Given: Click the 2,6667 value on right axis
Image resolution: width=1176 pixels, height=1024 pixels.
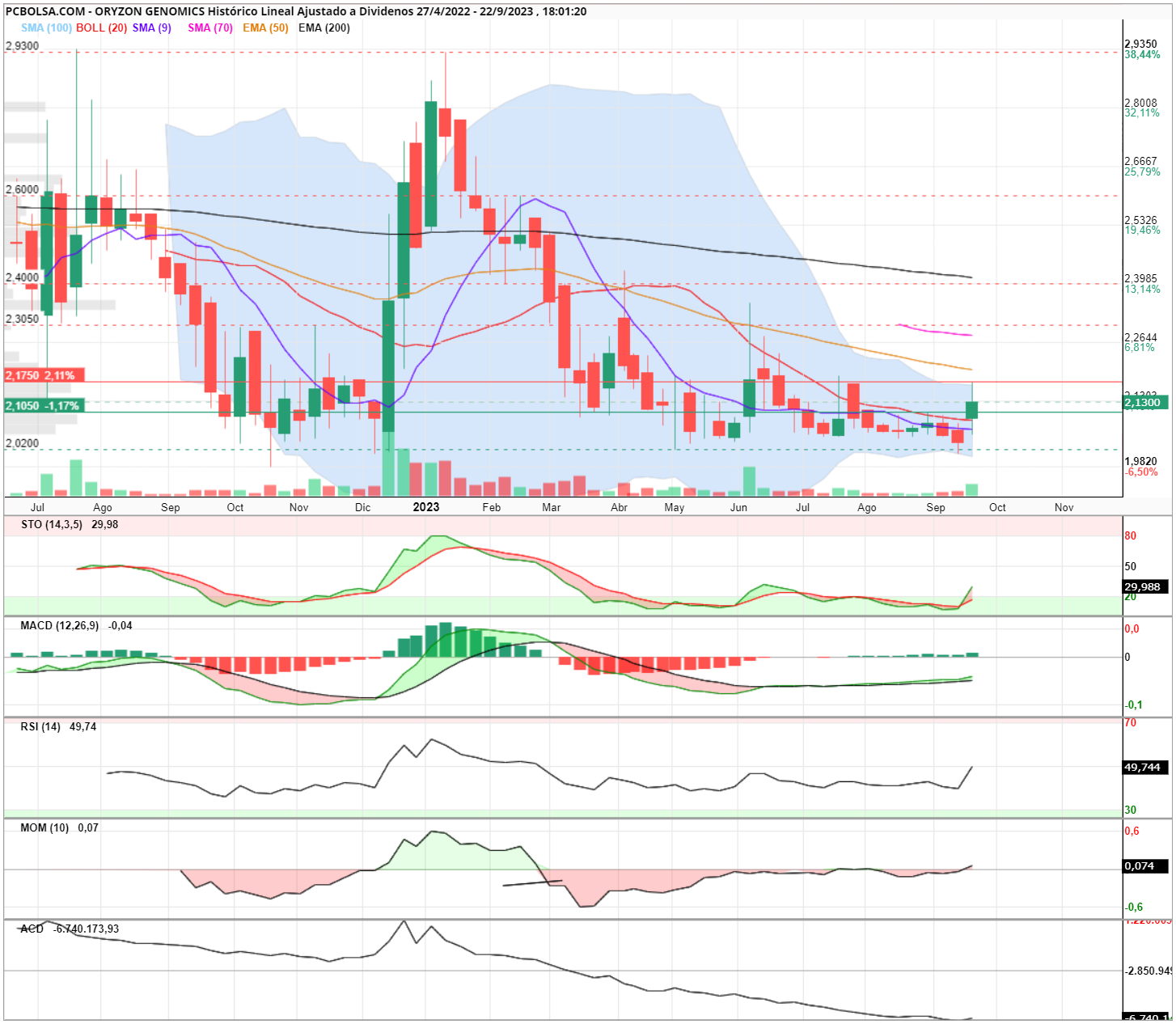Looking at the screenshot, I should [1140, 162].
